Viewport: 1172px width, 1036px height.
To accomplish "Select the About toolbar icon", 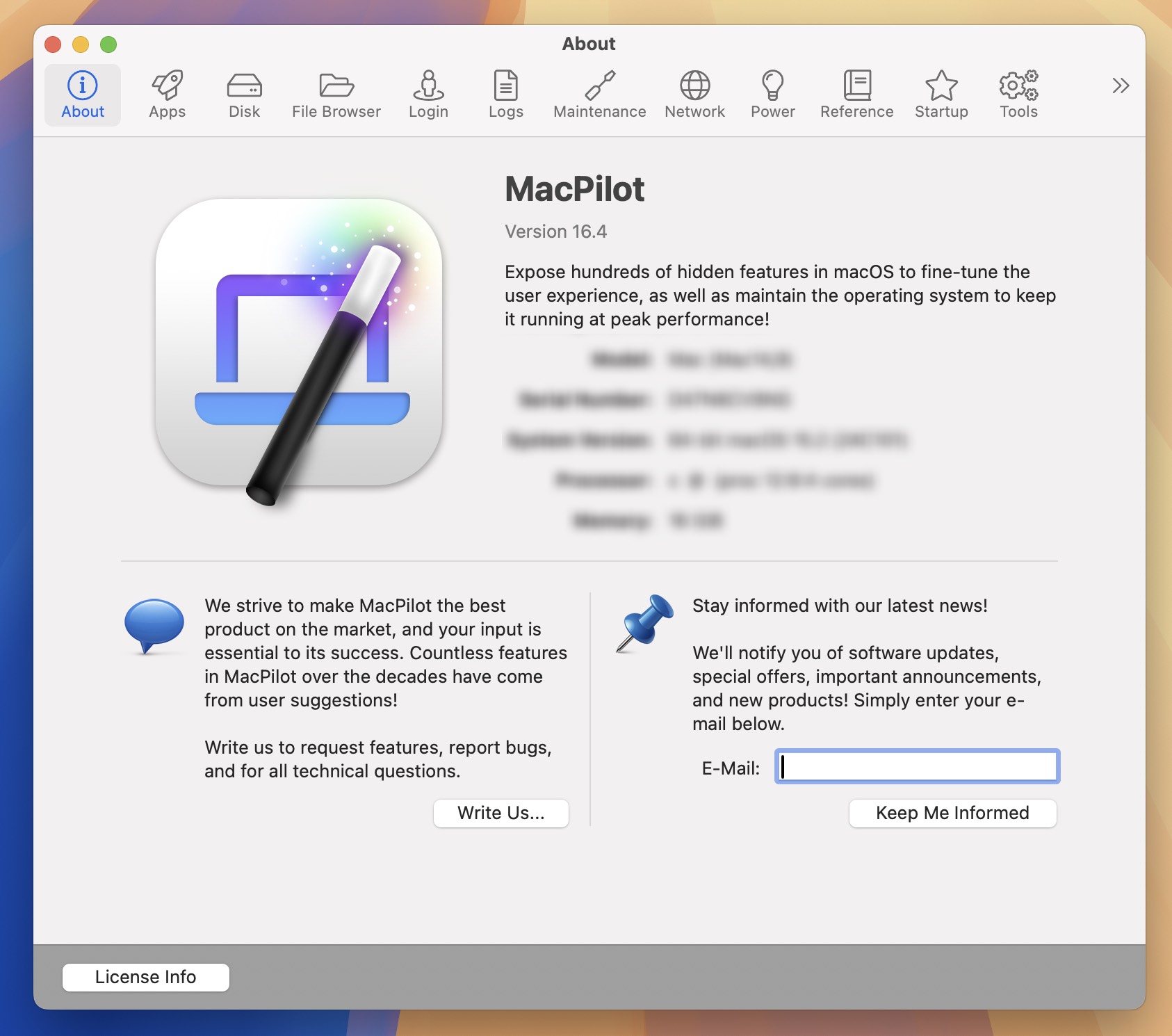I will tap(83, 95).
